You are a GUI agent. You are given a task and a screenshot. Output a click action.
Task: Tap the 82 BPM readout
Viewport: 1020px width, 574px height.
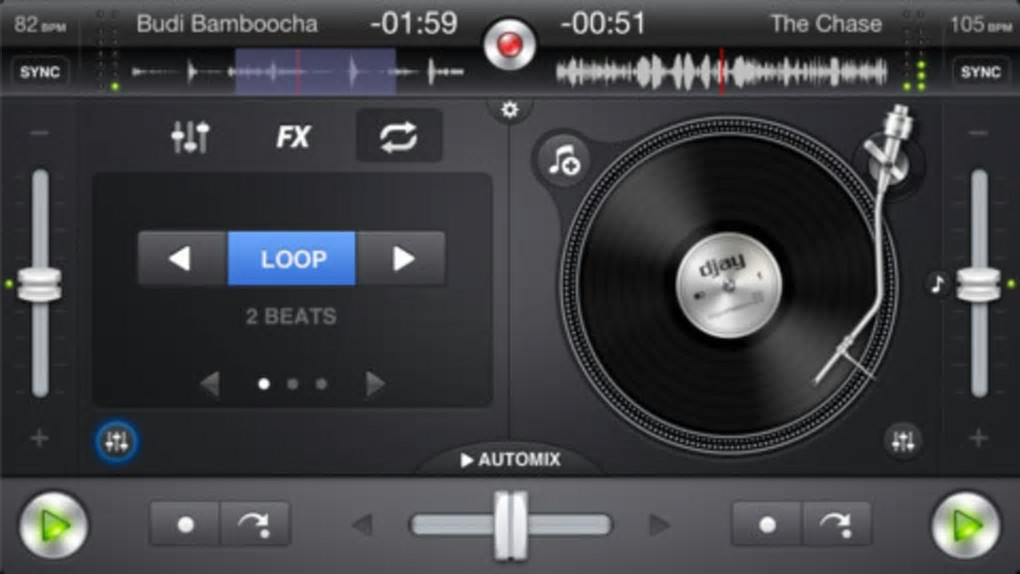(39, 25)
